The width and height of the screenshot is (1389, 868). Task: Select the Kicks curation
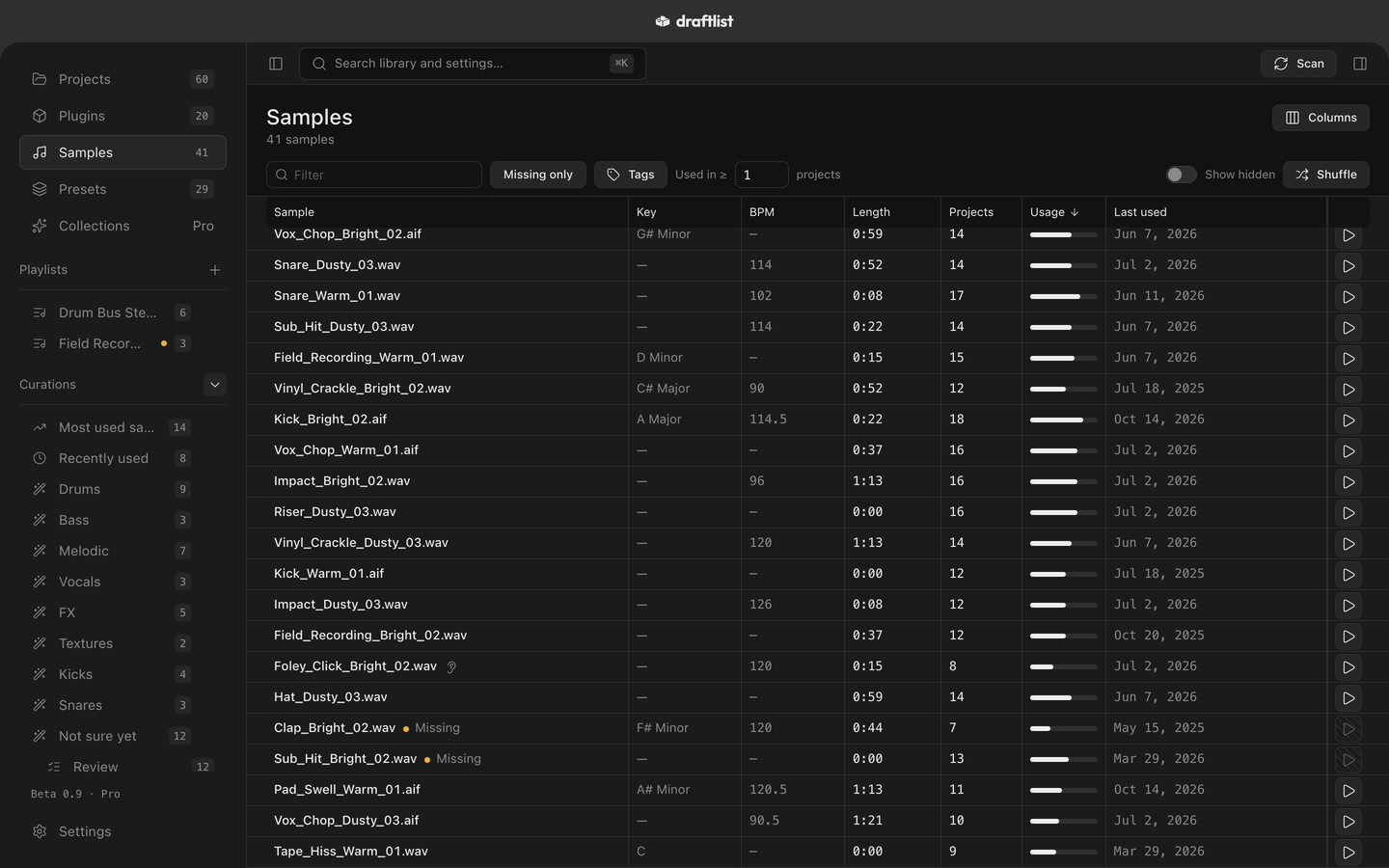point(123,674)
